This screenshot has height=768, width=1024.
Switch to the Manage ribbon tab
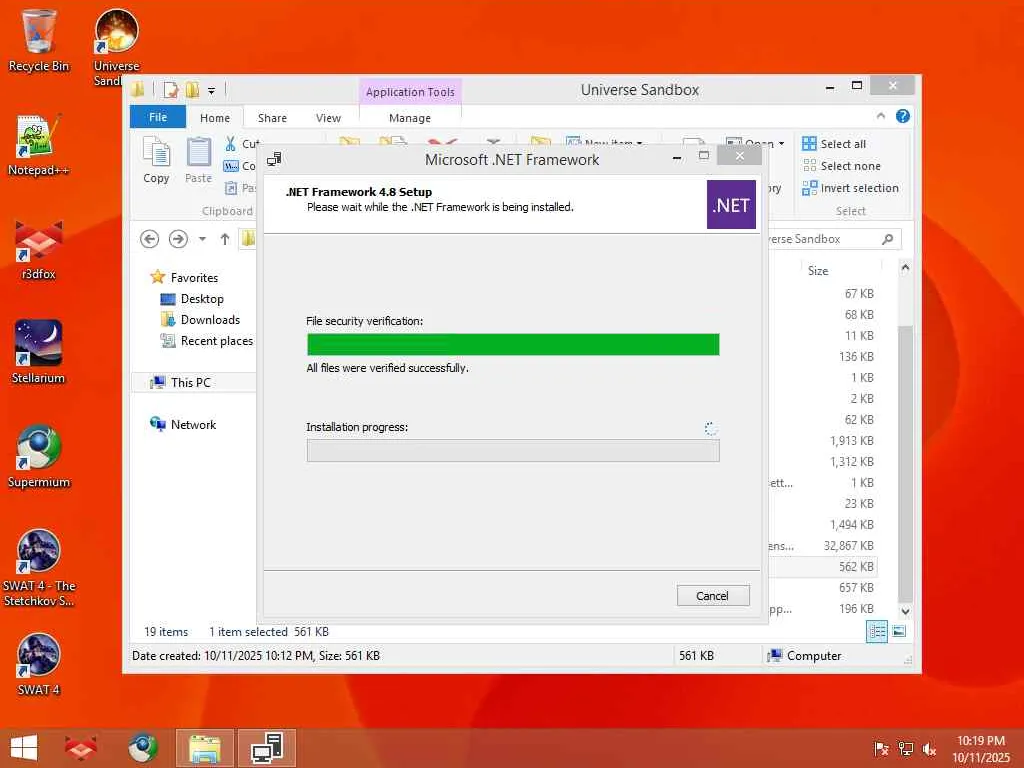click(x=410, y=118)
